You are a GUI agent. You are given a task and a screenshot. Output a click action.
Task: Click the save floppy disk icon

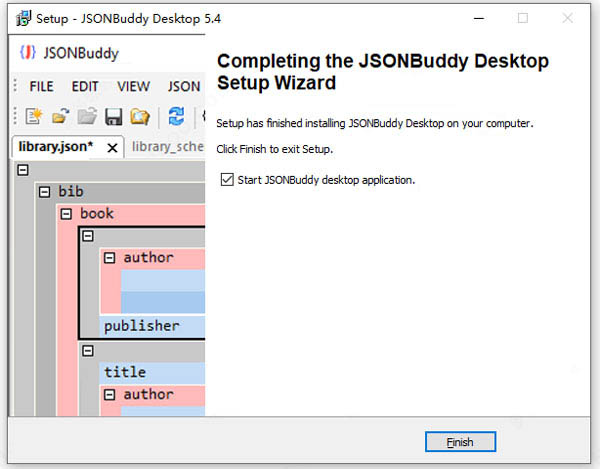[113, 117]
